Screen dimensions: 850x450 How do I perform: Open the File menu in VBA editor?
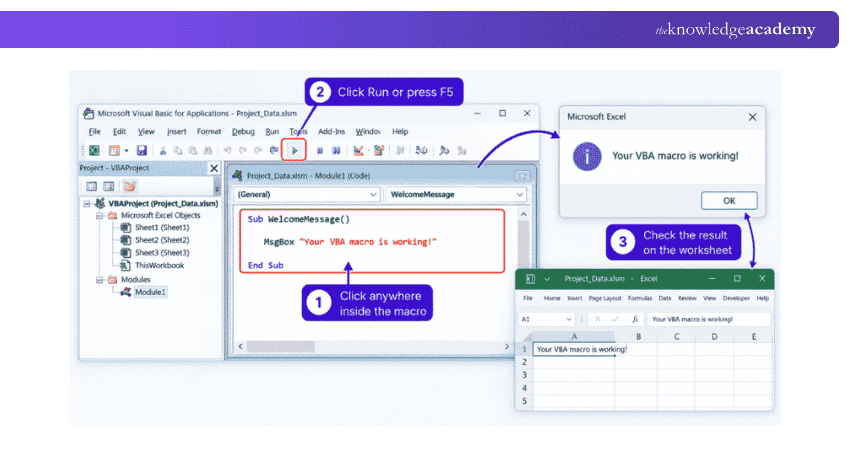pyautogui.click(x=95, y=131)
